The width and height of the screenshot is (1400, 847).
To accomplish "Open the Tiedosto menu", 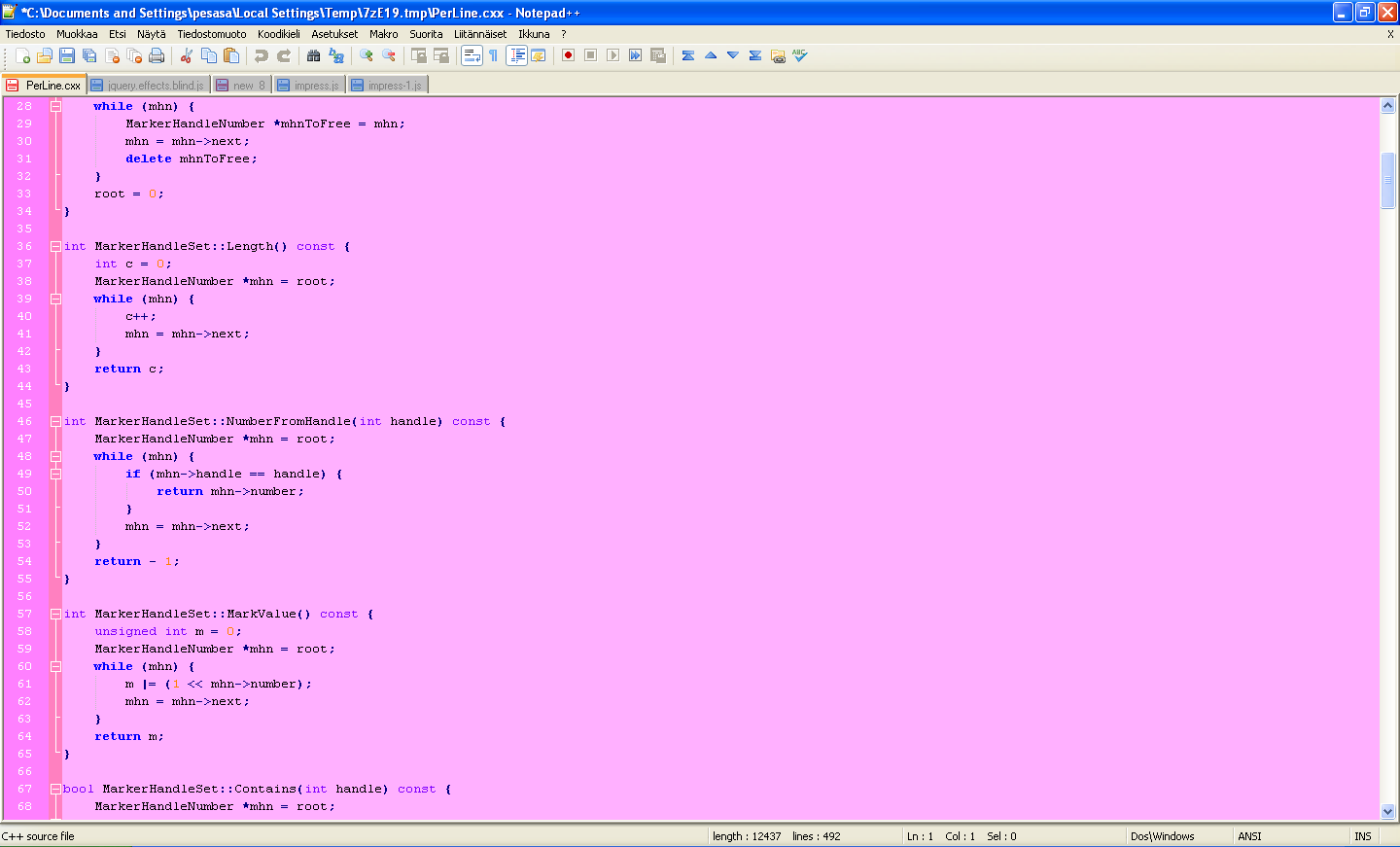I will (x=25, y=34).
